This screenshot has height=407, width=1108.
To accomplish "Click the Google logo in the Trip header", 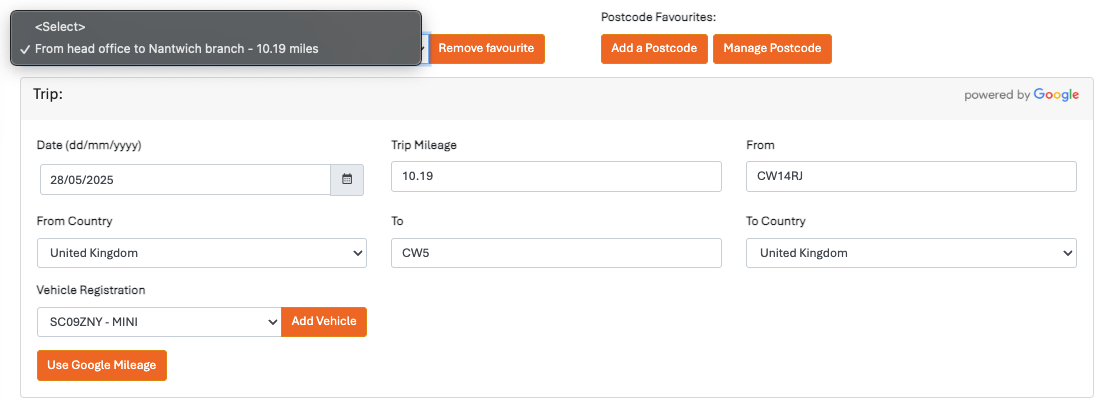I will click(x=1056, y=95).
